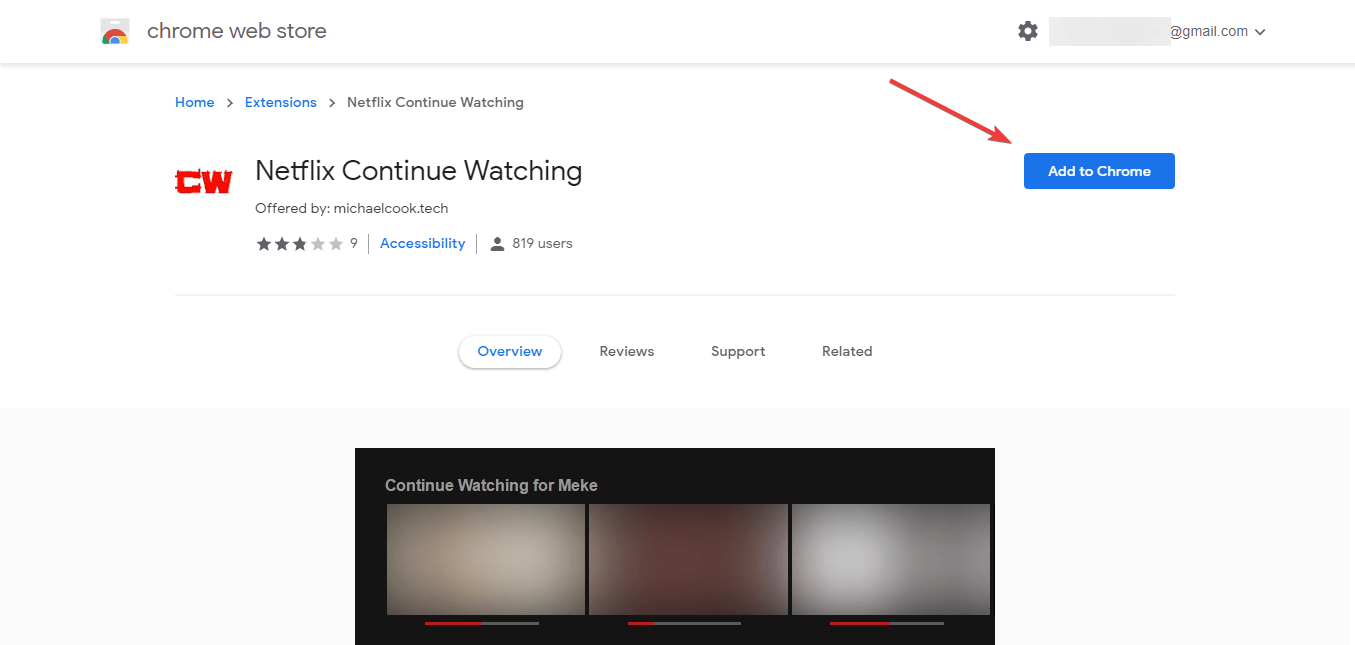This screenshot has width=1355, height=645.
Task: Open the Reviews tab
Action: click(627, 352)
